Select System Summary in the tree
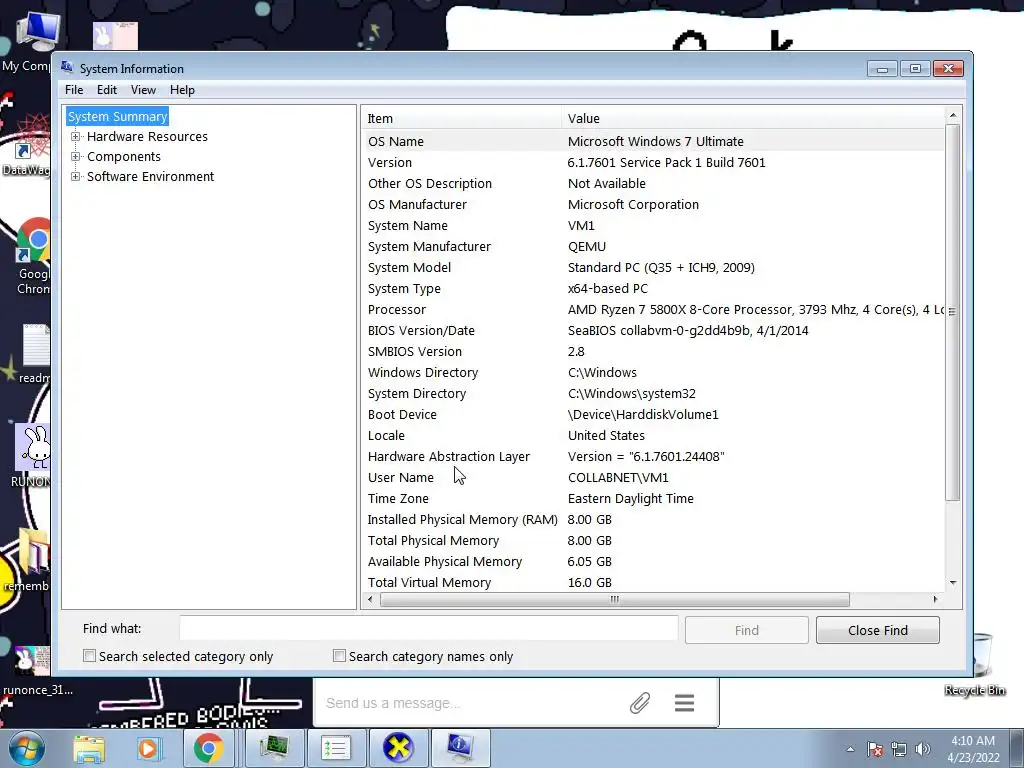The width and height of the screenshot is (1024, 768). pyautogui.click(x=118, y=116)
